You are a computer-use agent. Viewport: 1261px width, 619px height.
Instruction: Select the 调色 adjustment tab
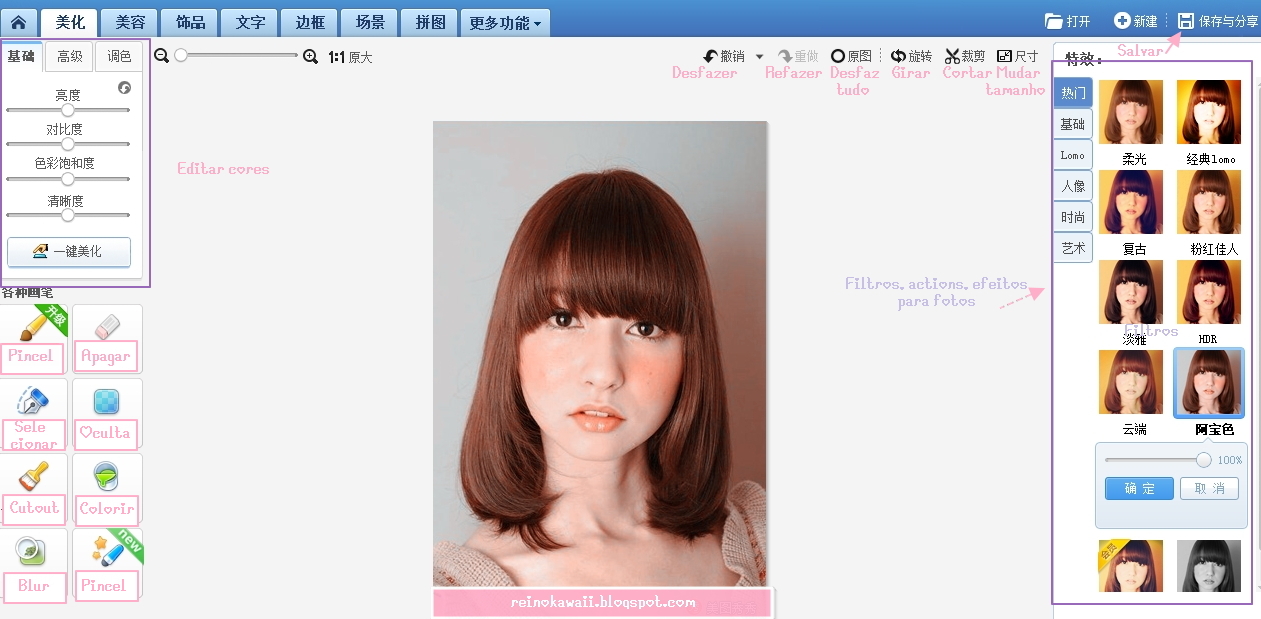point(119,57)
